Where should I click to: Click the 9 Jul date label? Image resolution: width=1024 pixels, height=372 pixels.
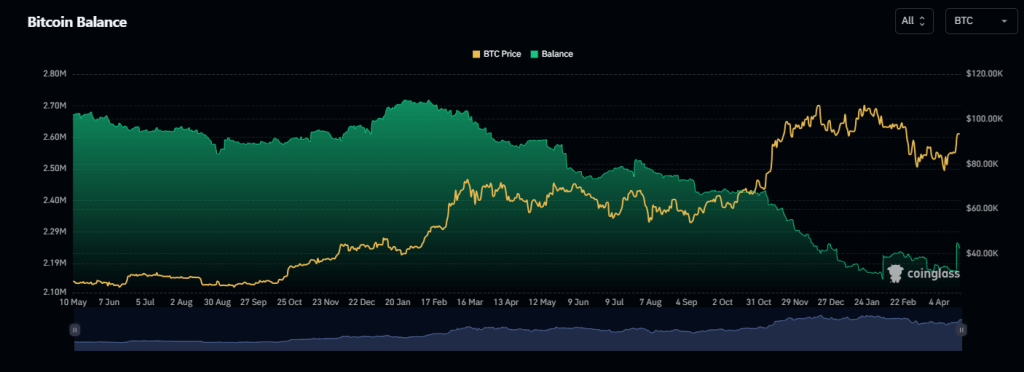(x=615, y=303)
